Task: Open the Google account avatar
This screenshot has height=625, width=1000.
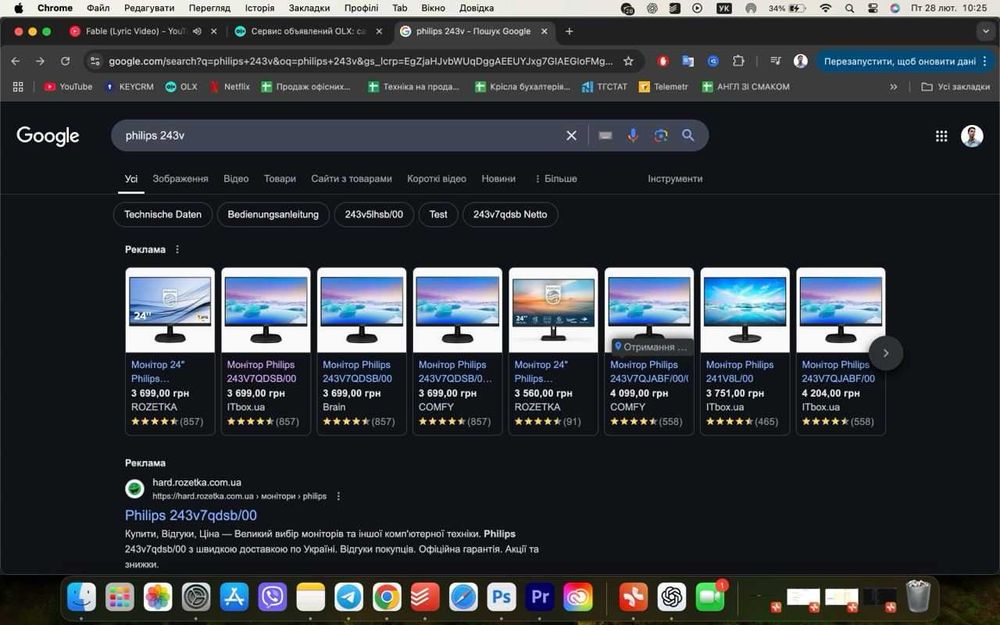Action: 972,136
